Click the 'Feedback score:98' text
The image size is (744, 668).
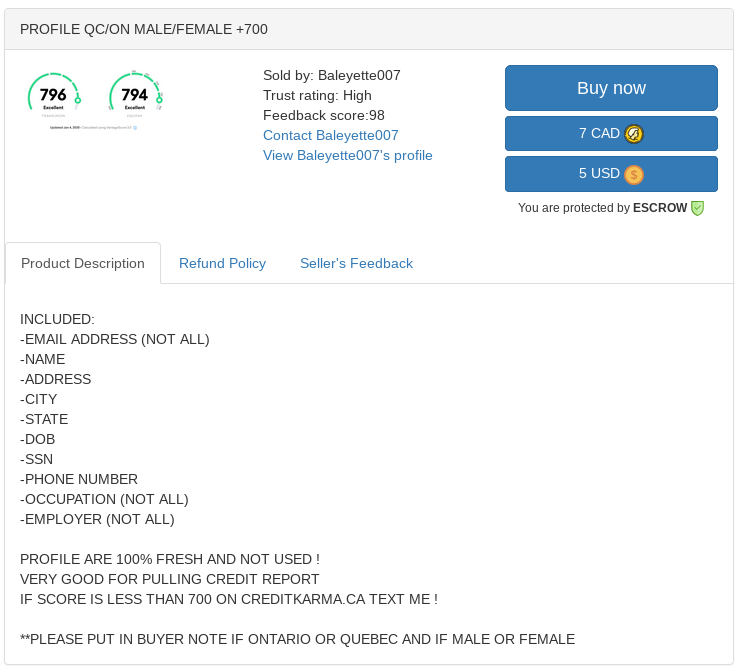[324, 115]
